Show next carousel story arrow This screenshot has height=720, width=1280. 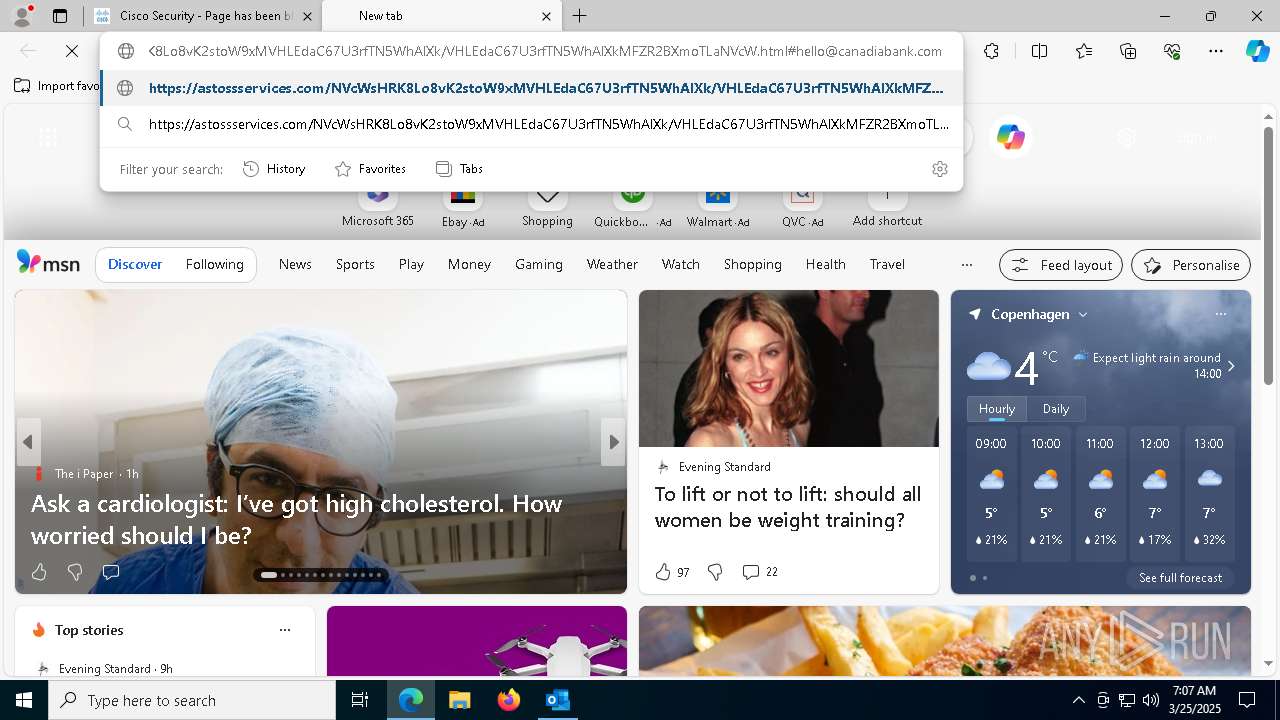613,442
